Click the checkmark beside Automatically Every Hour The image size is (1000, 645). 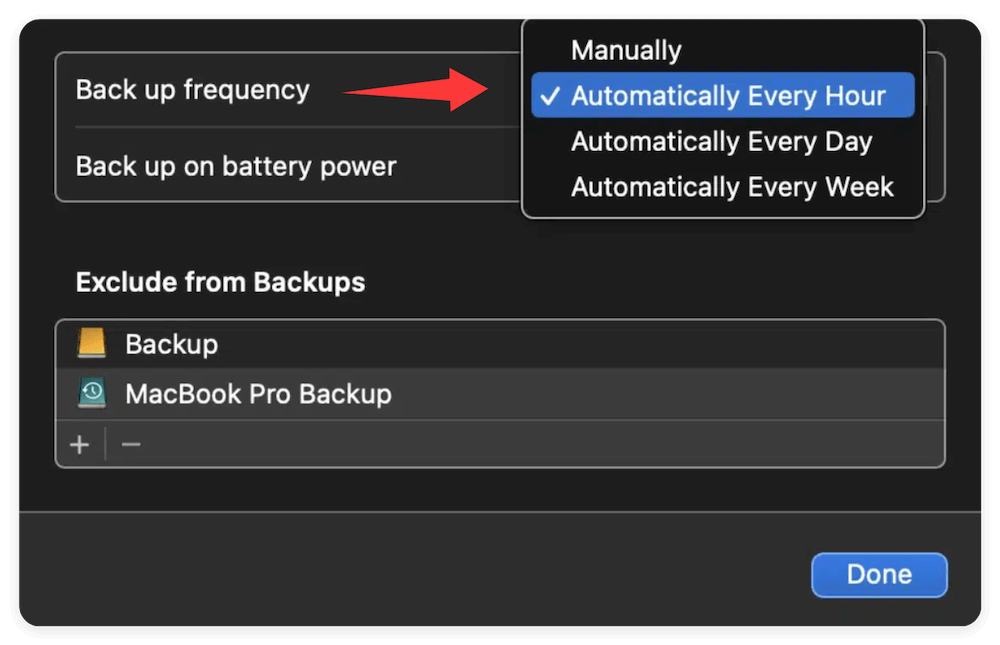(x=548, y=95)
